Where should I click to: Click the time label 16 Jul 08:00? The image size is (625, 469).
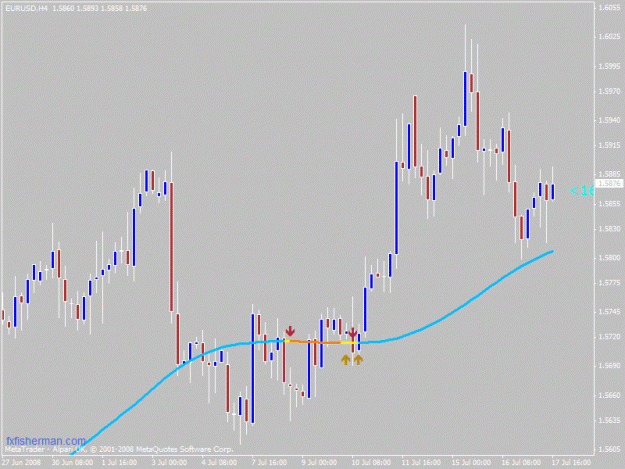(x=521, y=463)
